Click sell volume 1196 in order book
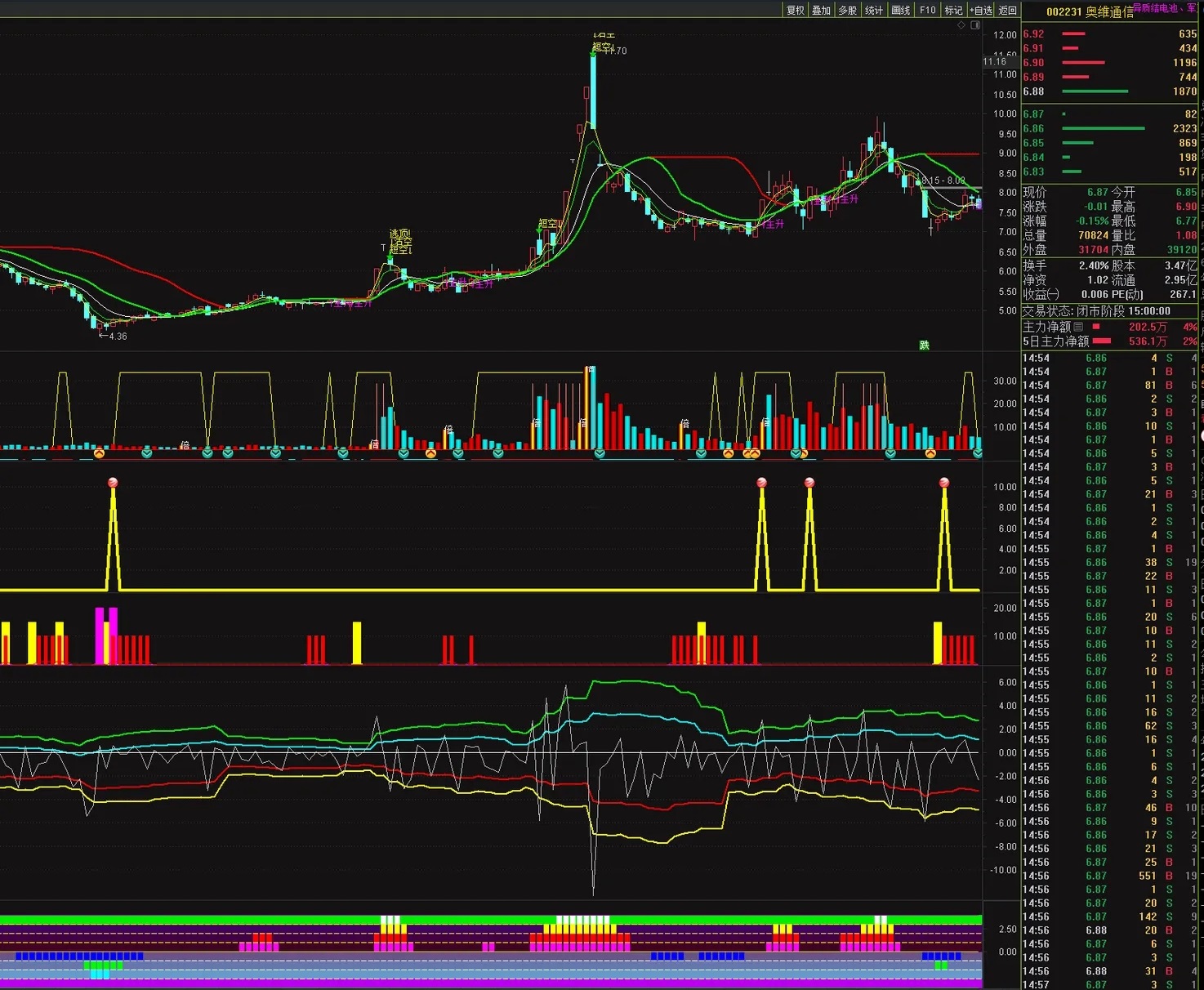 point(1184,63)
